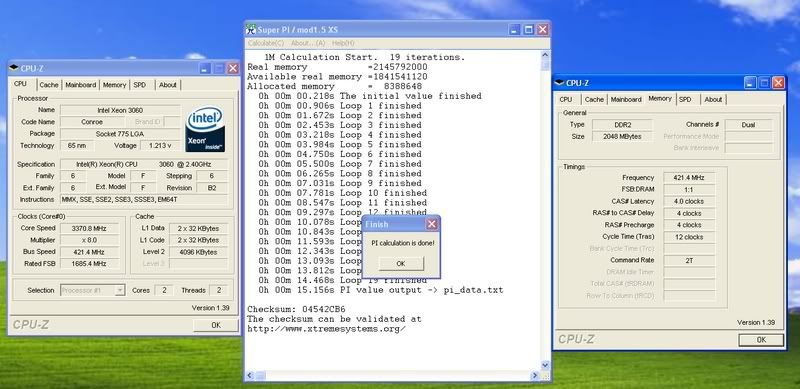
Task: Click the http://www.xtremesystems.org/ text line
Action: [327, 329]
